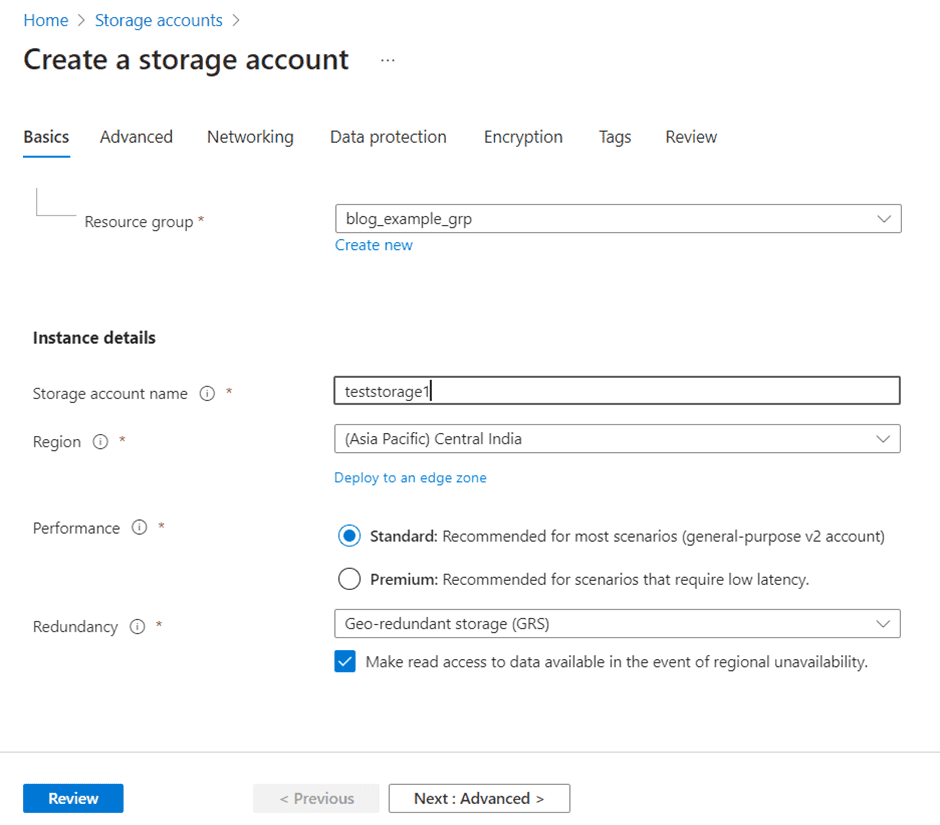Click the blue Review button
The height and width of the screenshot is (825, 940).
click(73, 798)
